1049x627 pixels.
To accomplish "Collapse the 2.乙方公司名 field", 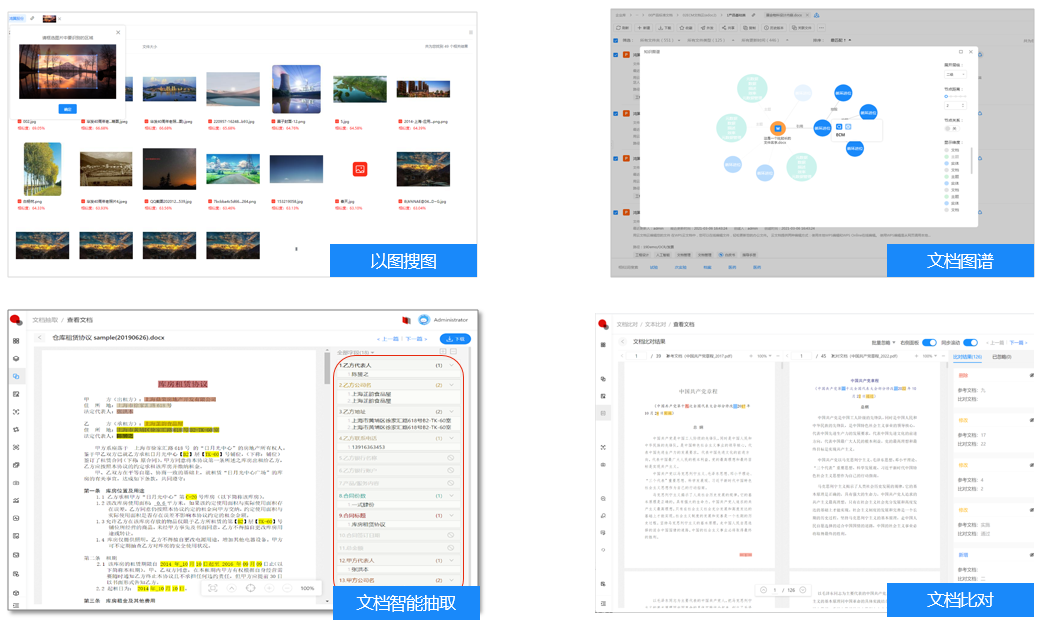I will click(452, 385).
